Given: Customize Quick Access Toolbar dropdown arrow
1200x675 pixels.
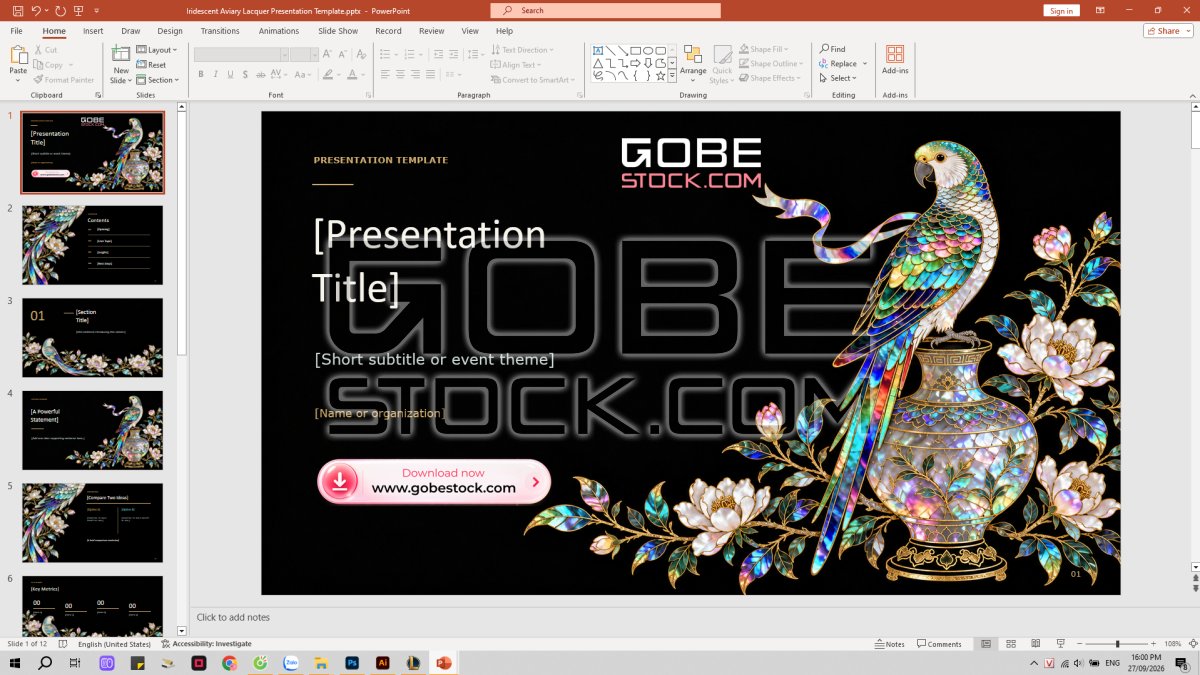Looking at the screenshot, I should pyautogui.click(x=96, y=10).
